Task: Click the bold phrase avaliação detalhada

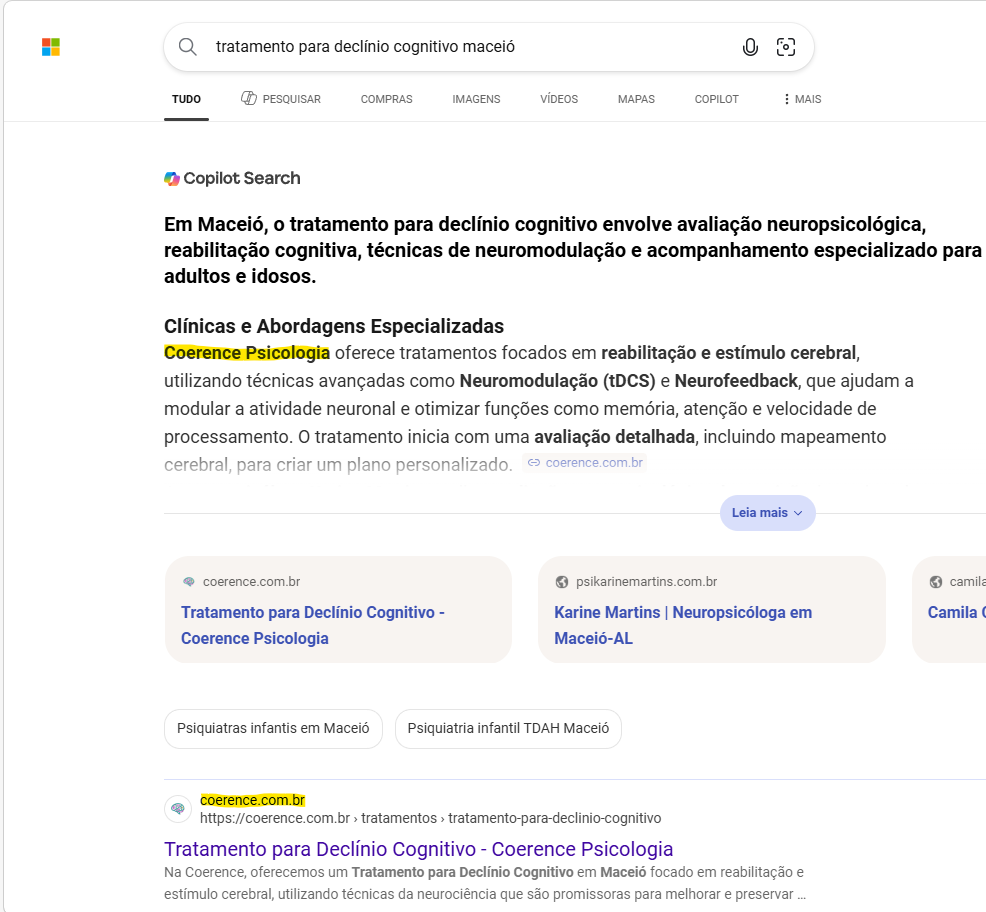Action: pos(614,437)
